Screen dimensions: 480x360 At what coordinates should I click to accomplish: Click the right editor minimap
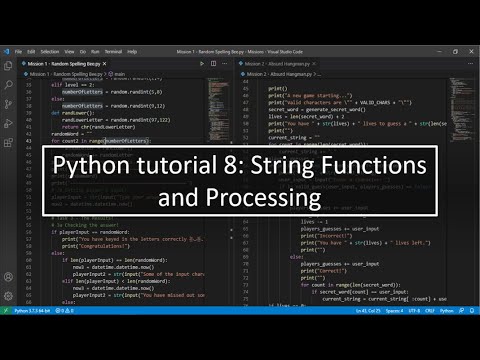(461, 110)
